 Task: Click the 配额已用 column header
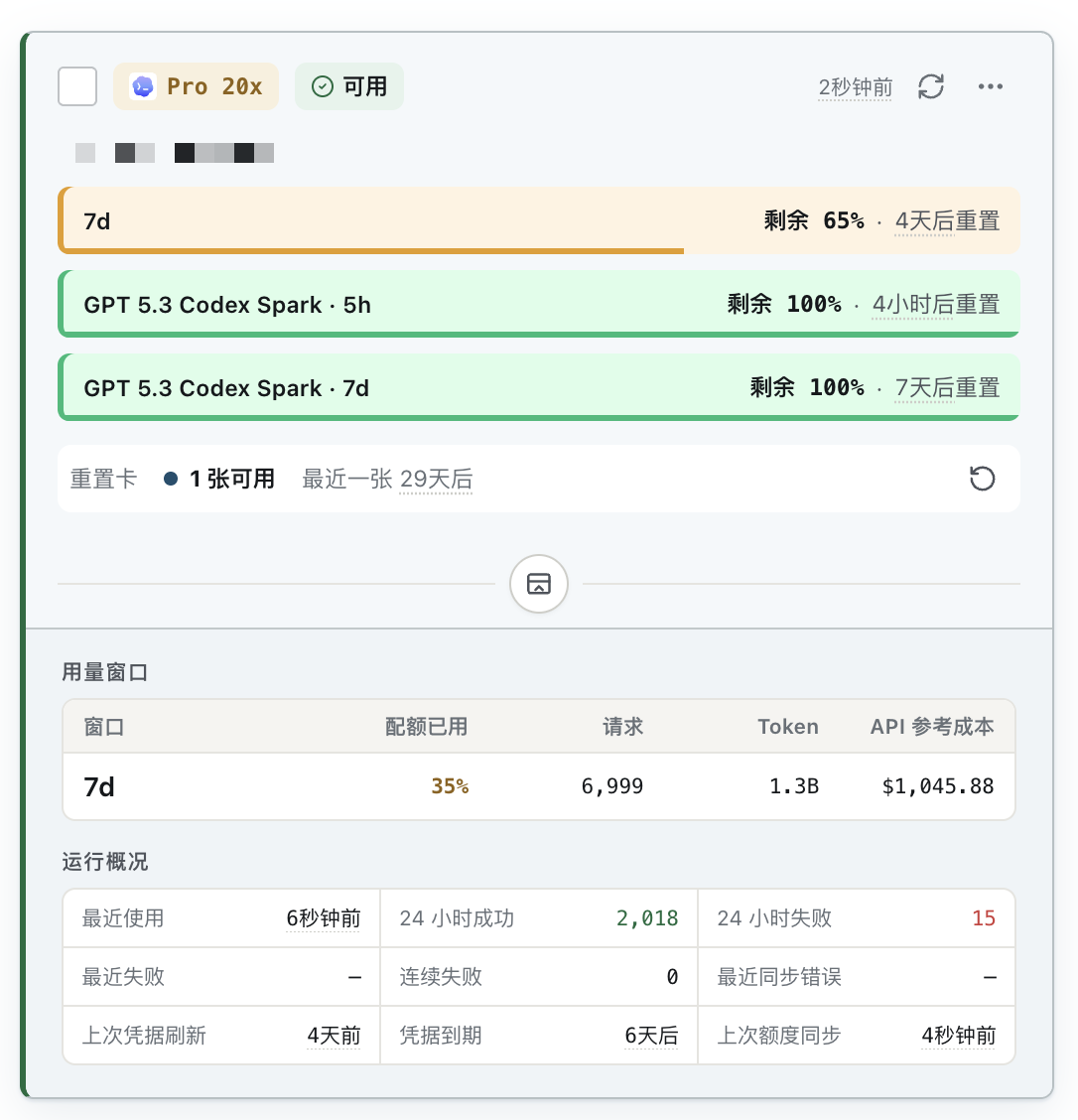[x=427, y=727]
